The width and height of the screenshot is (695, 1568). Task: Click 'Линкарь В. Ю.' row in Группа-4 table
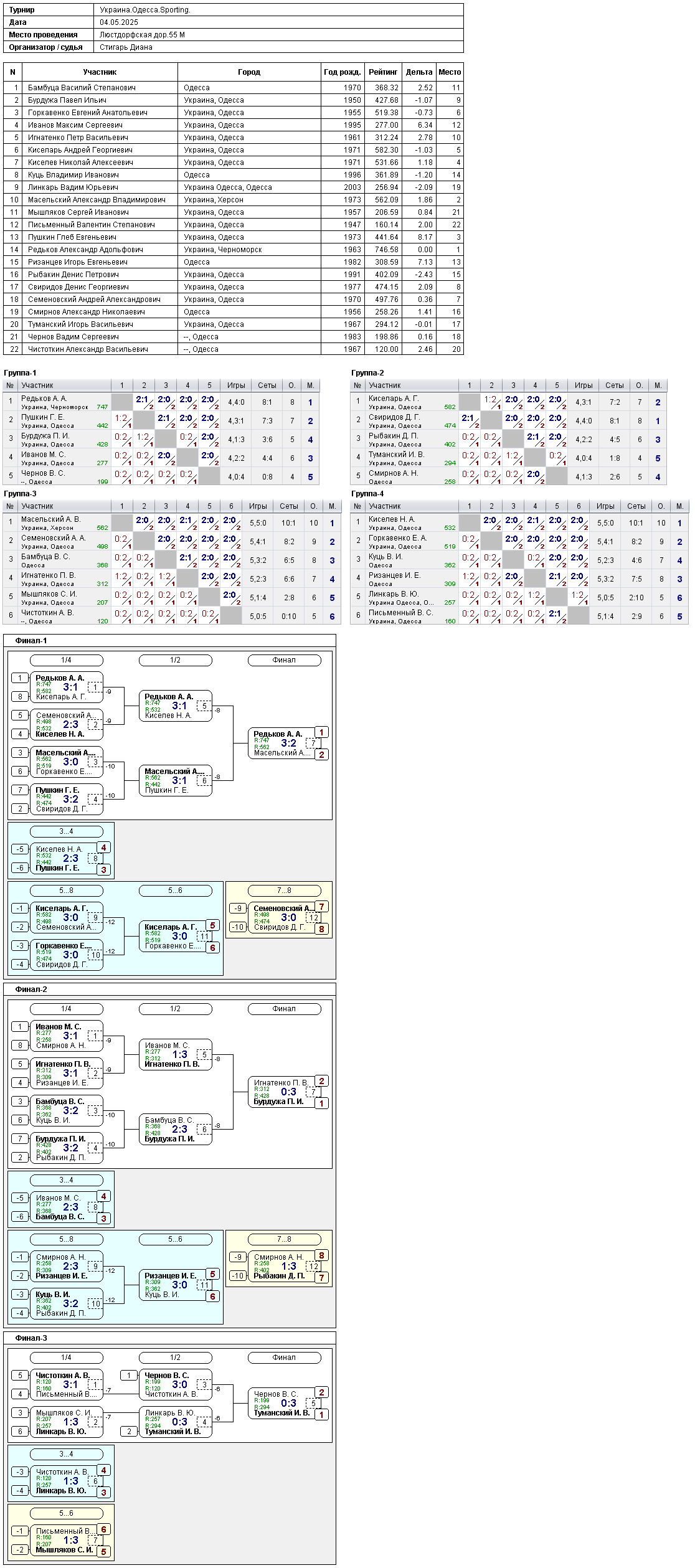[x=519, y=598]
